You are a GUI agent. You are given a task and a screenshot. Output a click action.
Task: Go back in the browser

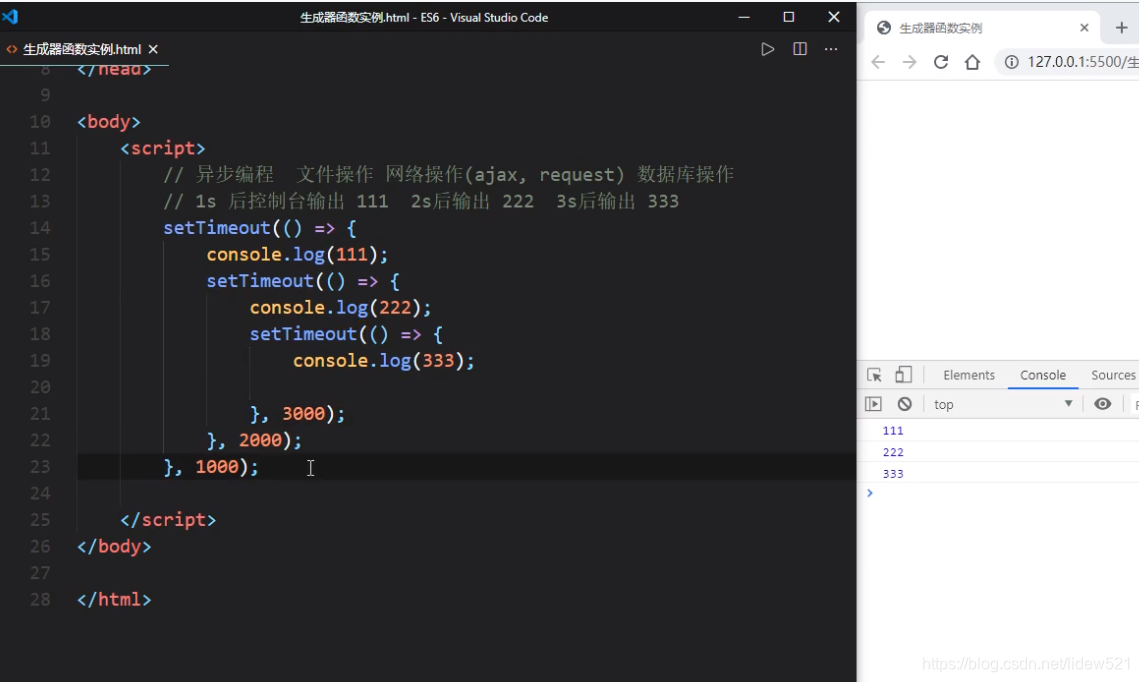point(877,62)
